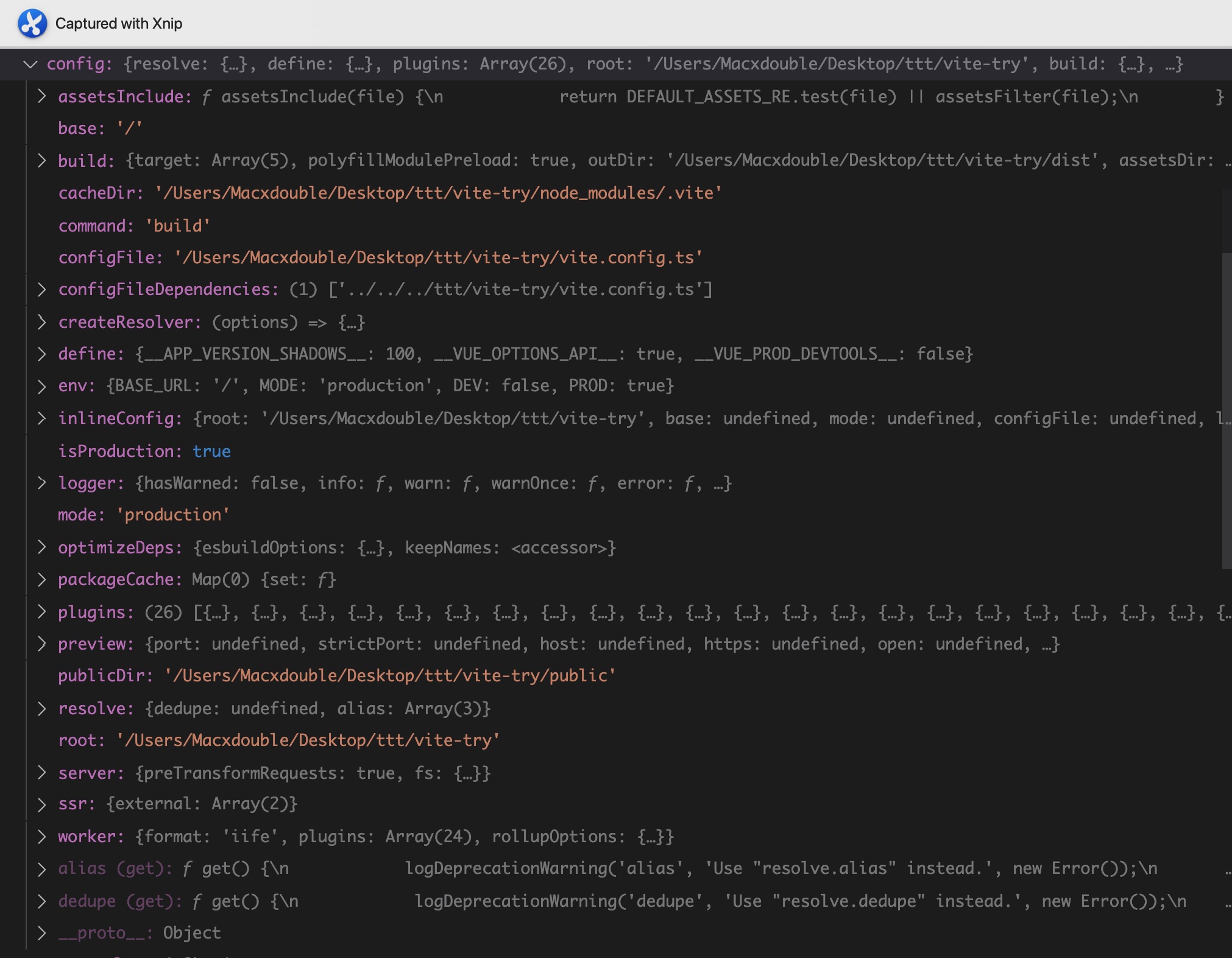Expand the createResolver function entry

pyautogui.click(x=41, y=322)
